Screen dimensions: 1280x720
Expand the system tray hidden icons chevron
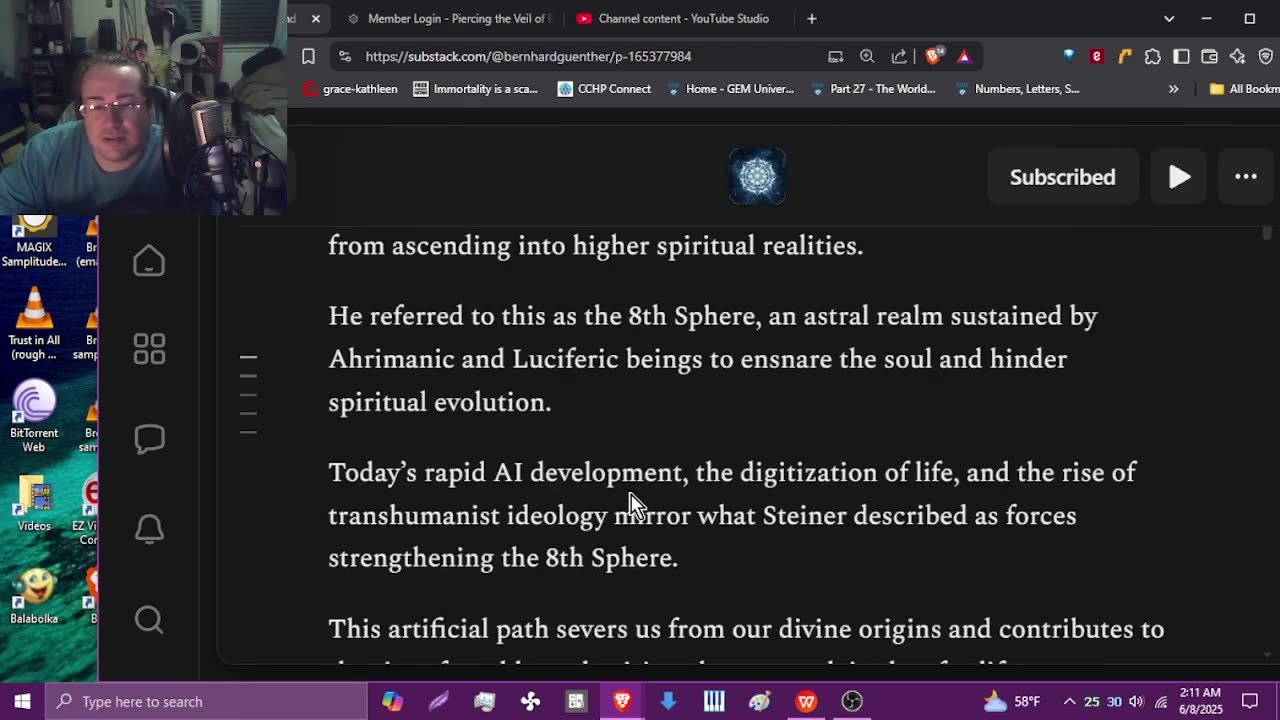click(1069, 701)
